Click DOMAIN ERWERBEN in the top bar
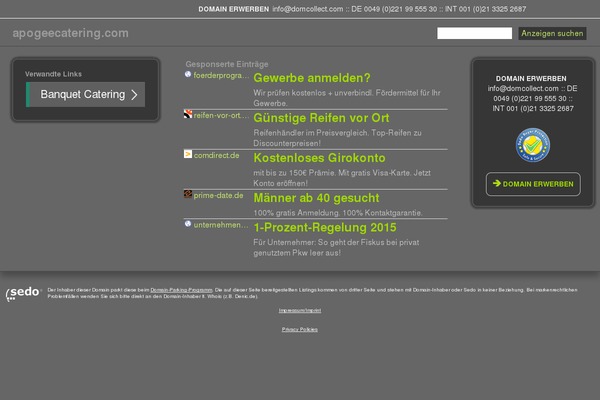The height and width of the screenshot is (400, 600). click(233, 9)
